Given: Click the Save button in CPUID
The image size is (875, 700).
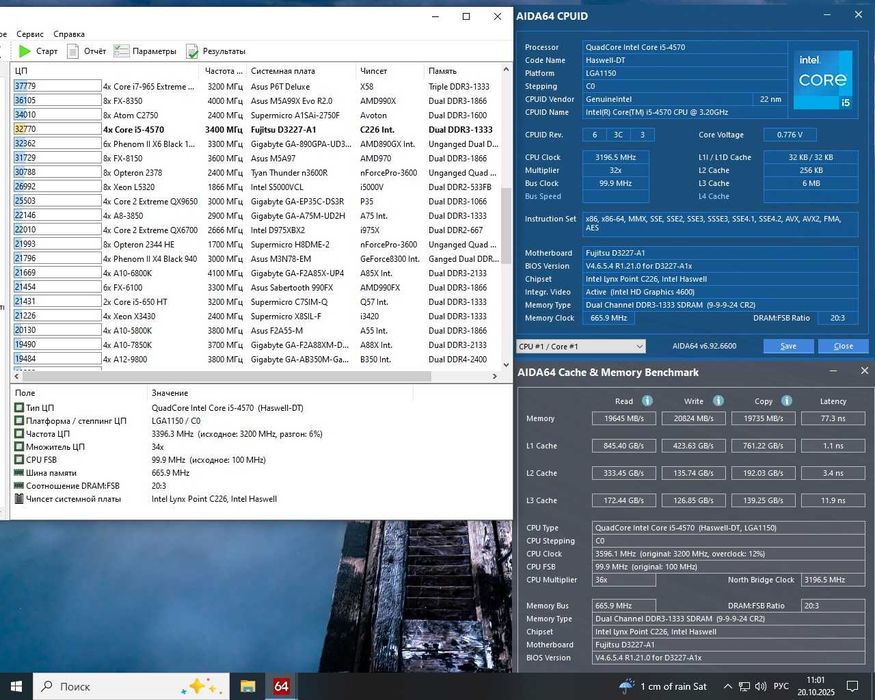Looking at the screenshot, I should [x=788, y=346].
